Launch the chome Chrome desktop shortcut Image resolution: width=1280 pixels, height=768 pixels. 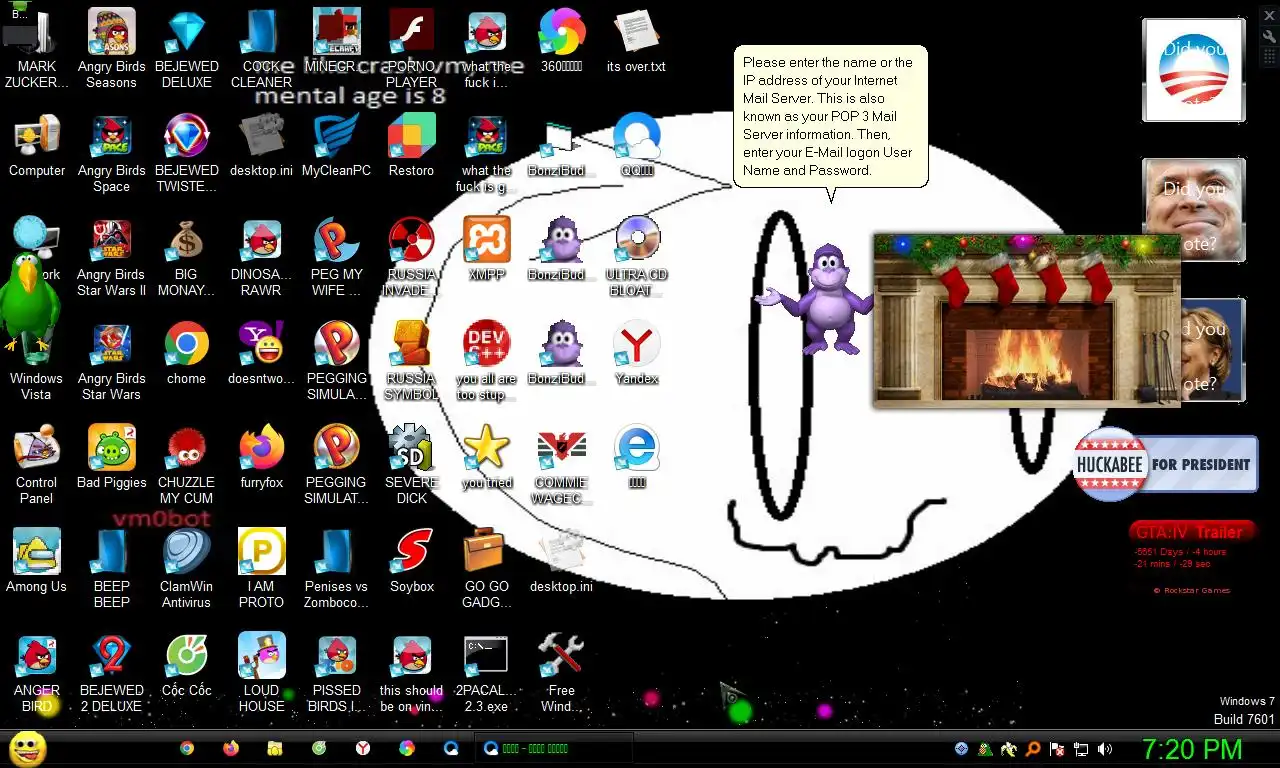point(187,352)
